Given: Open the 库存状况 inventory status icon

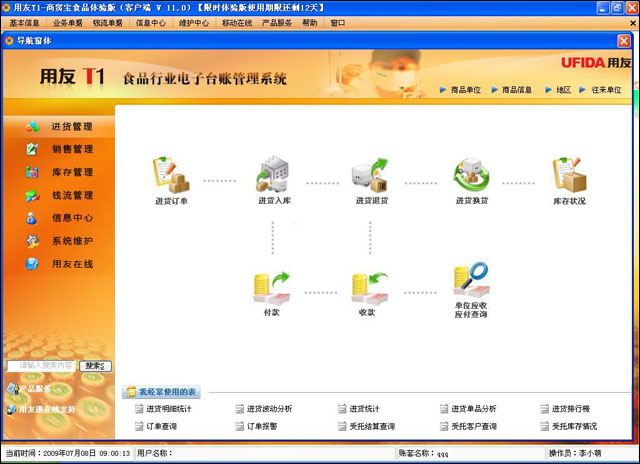Looking at the screenshot, I should 569,175.
